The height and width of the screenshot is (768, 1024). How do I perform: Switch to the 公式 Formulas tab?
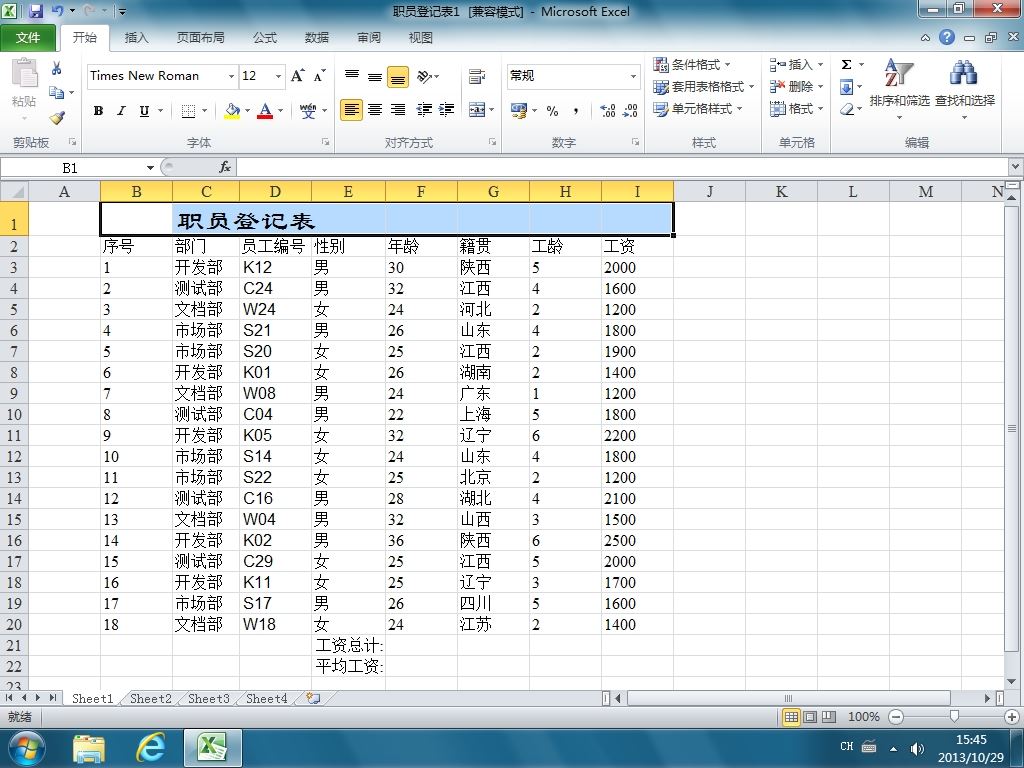(264, 38)
